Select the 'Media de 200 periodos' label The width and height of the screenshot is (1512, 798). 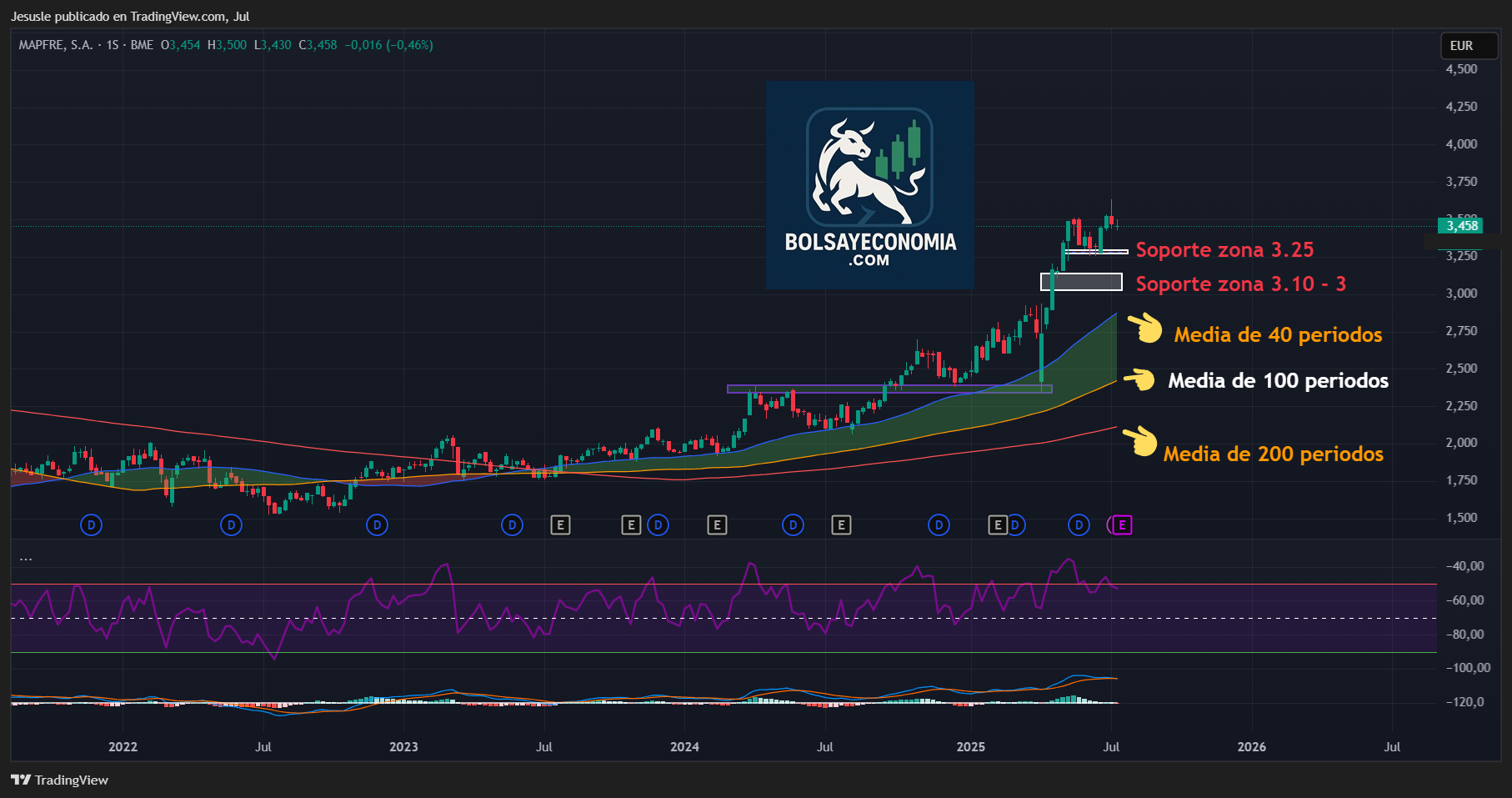pyautogui.click(x=1273, y=454)
